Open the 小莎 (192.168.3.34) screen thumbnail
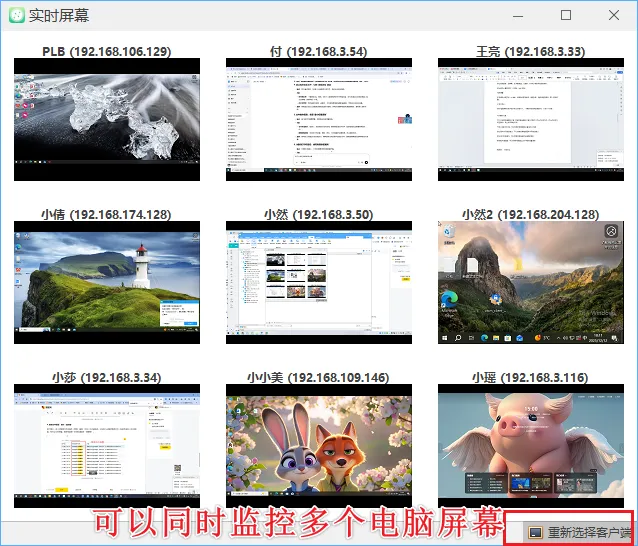 pyautogui.click(x=107, y=446)
